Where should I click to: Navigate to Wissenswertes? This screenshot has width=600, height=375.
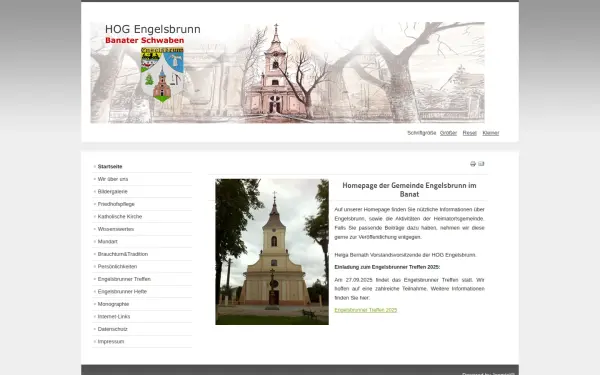tap(116, 229)
